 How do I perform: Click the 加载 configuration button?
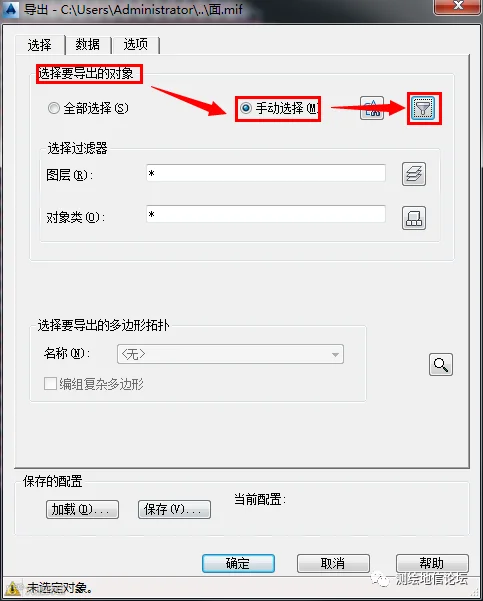[x=82, y=509]
